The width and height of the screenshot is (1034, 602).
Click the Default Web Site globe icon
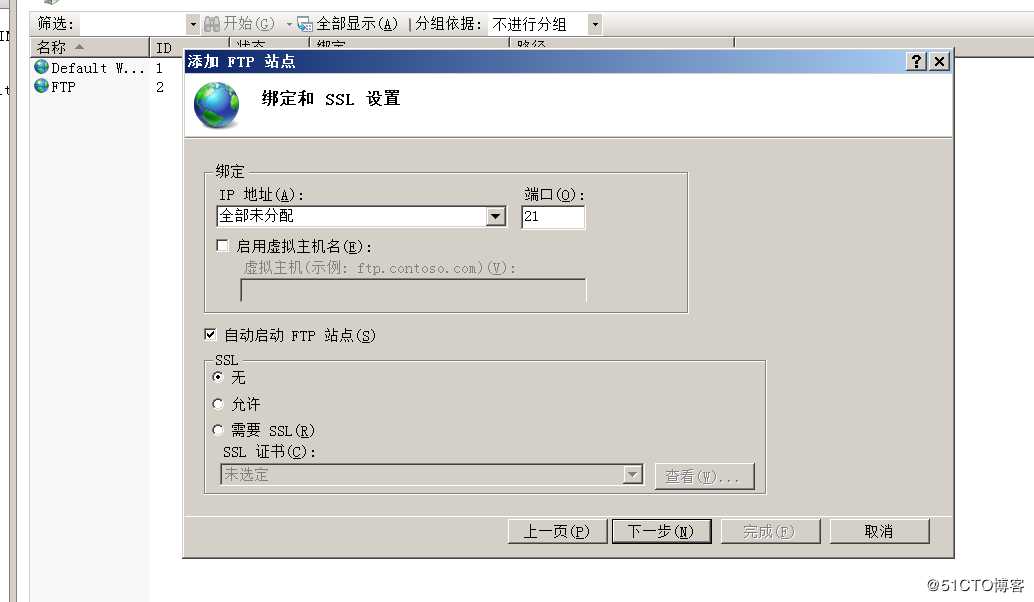point(42,67)
